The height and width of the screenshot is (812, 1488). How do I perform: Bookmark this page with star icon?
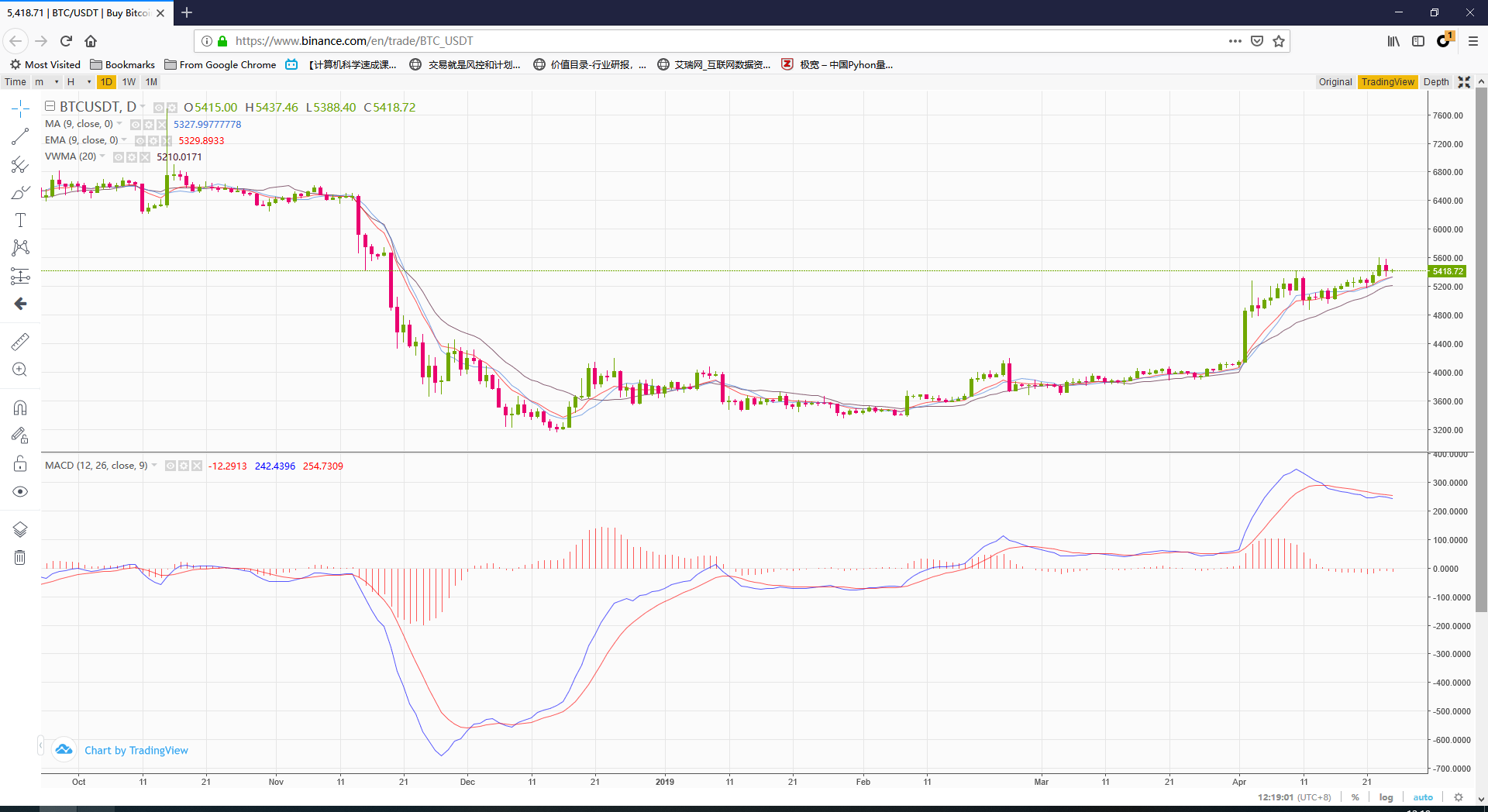coord(1279,41)
